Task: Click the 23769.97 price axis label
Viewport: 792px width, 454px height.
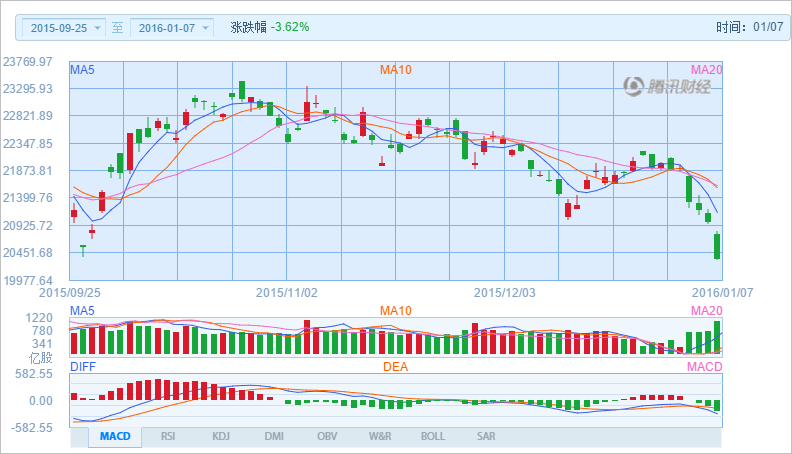Action: coord(28,62)
